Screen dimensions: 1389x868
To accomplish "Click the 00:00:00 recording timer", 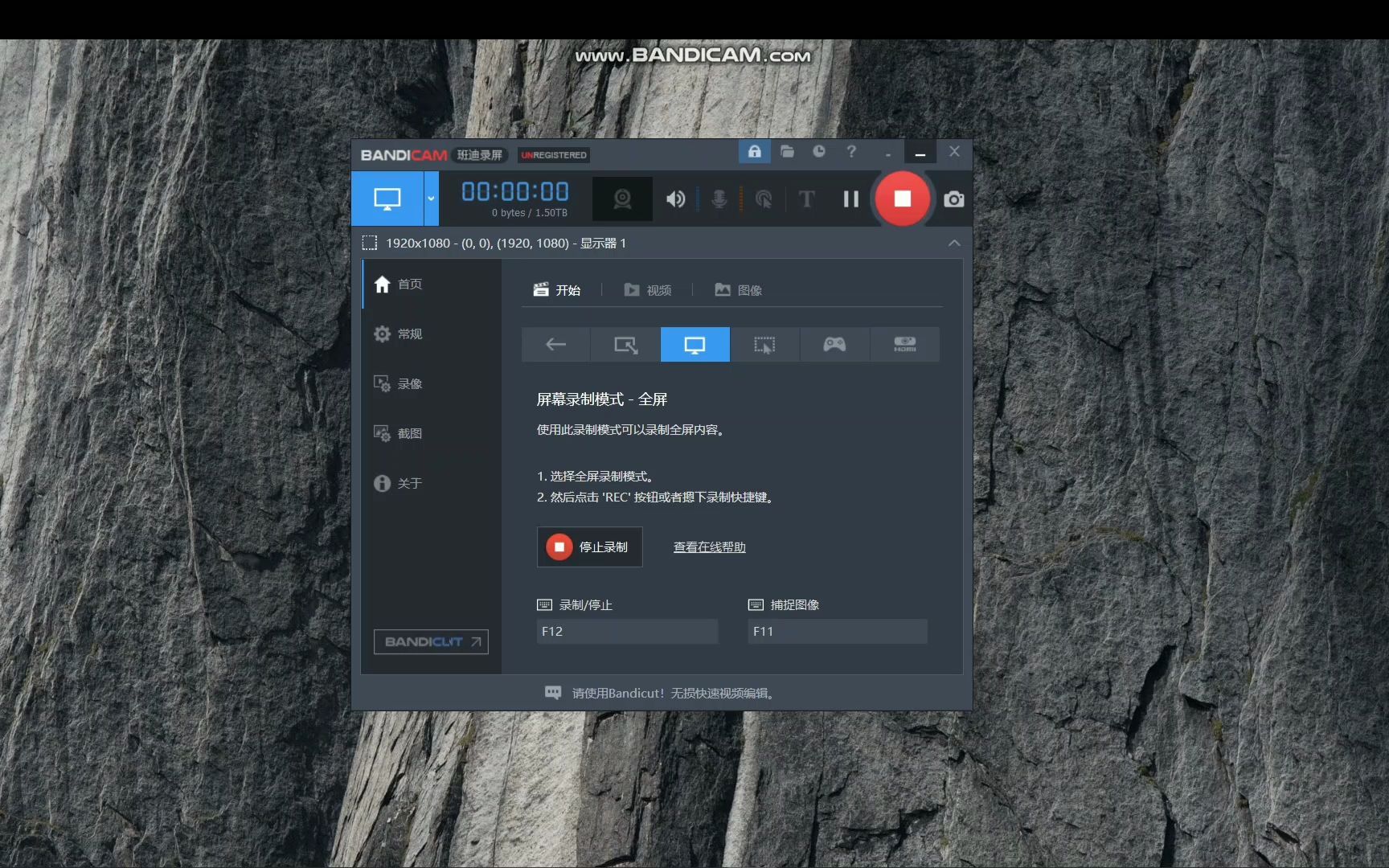I will (515, 191).
